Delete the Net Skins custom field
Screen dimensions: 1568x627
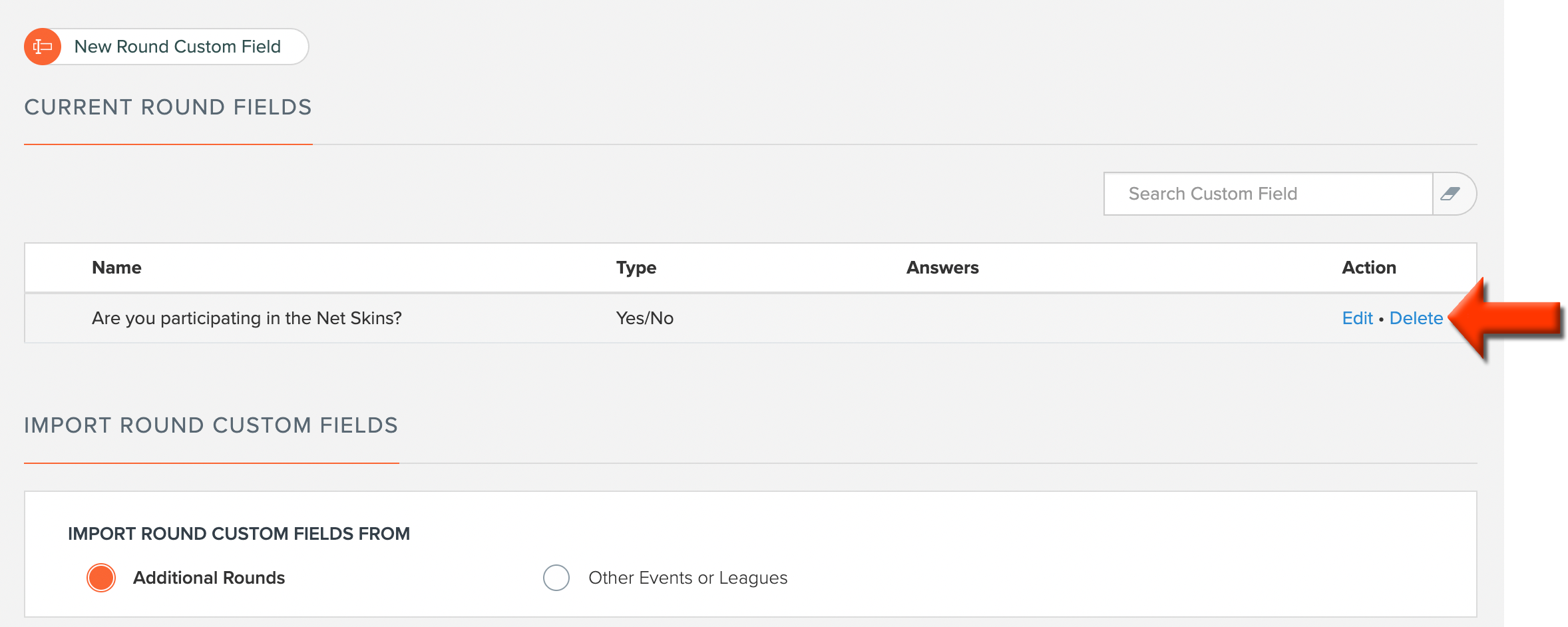(x=1416, y=318)
